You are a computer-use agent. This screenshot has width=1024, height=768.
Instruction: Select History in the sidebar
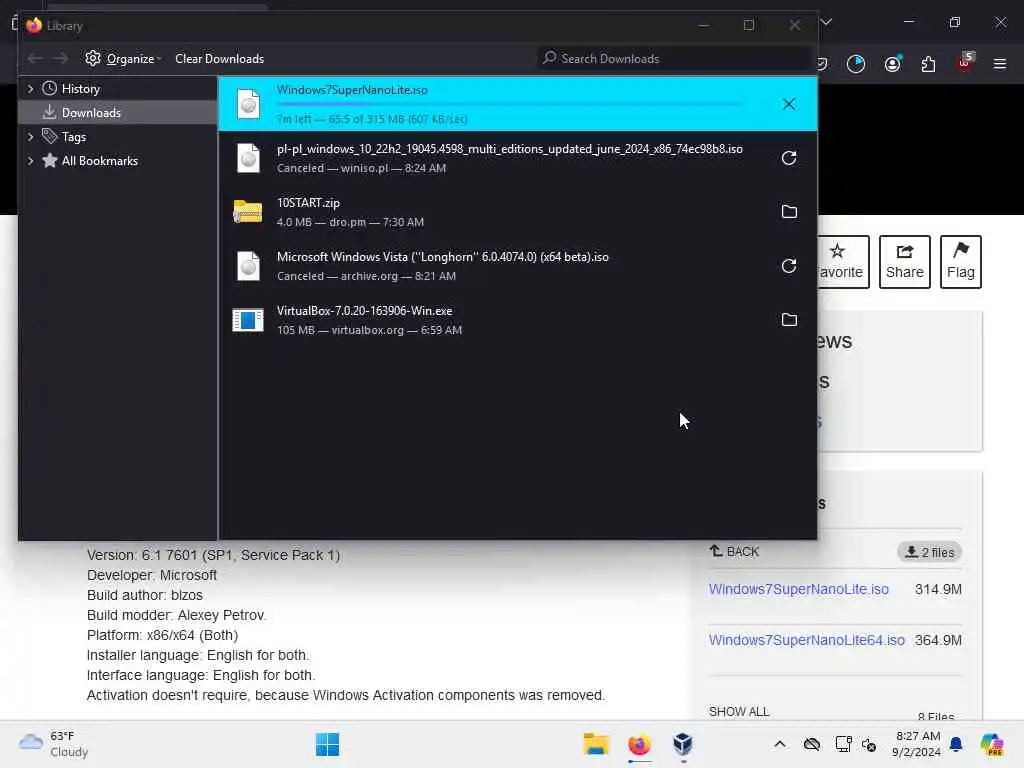(80, 89)
